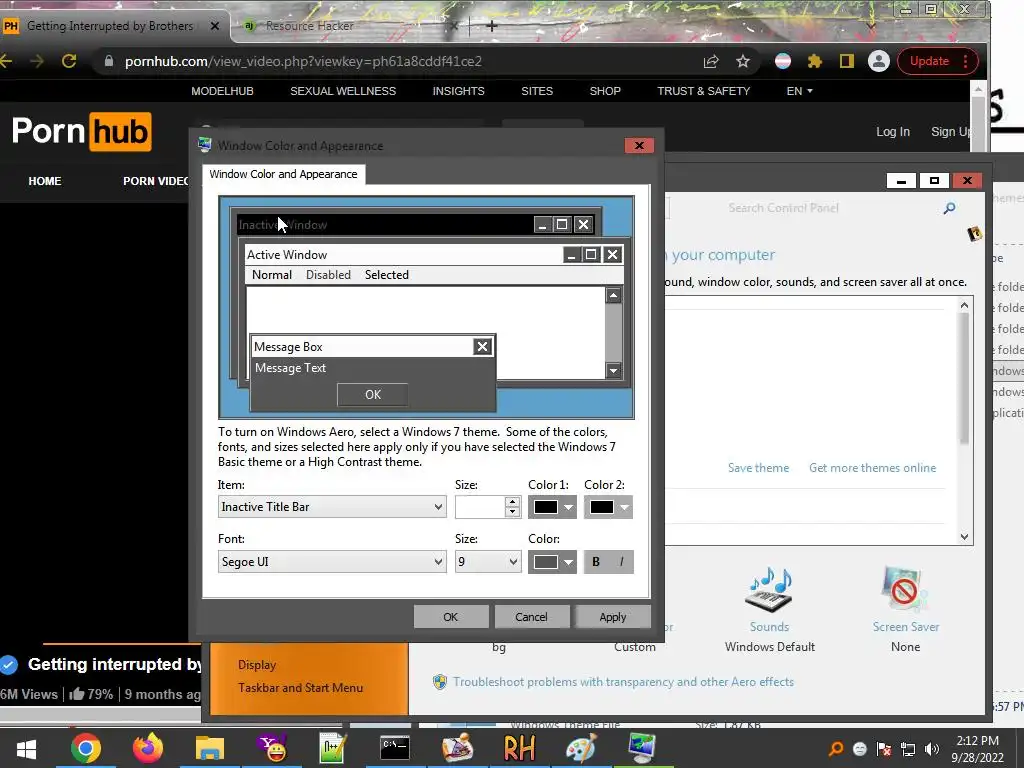Open the Item dropdown showing Inactive Title Bar

pos(332,507)
